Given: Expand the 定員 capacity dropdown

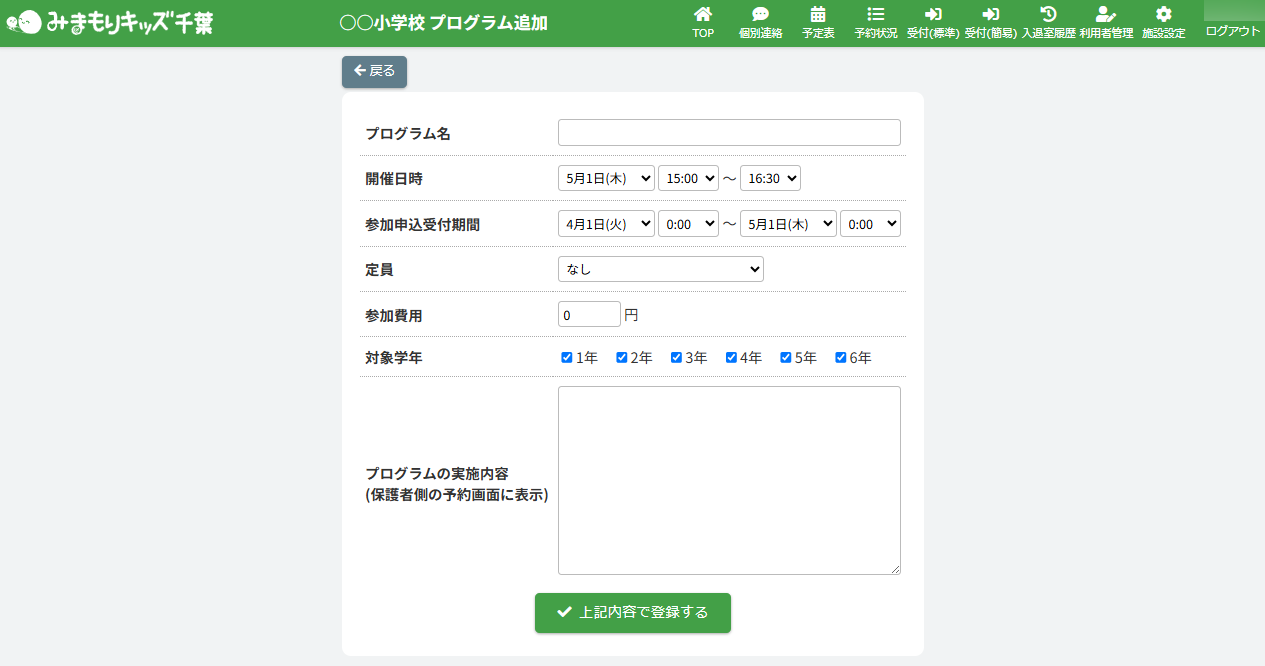Looking at the screenshot, I should click(x=660, y=269).
